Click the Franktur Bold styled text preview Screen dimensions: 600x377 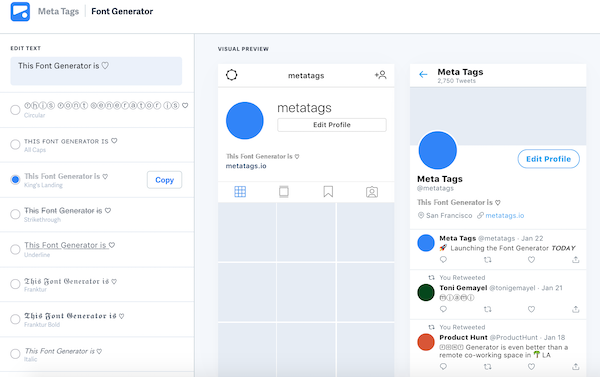point(74,316)
